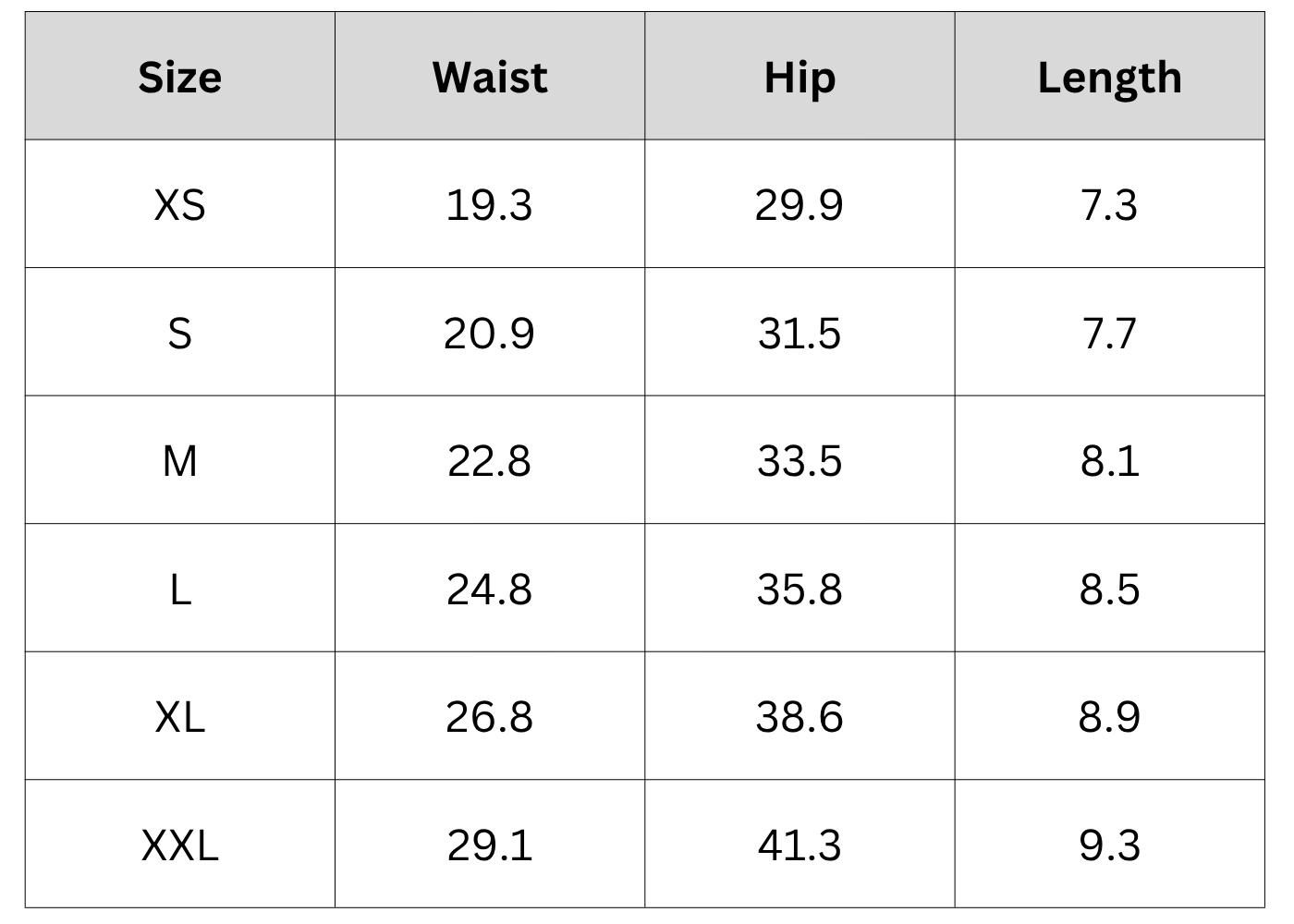Screen dimensions: 1294x924
Task: Click the Size column header
Action: click(180, 77)
